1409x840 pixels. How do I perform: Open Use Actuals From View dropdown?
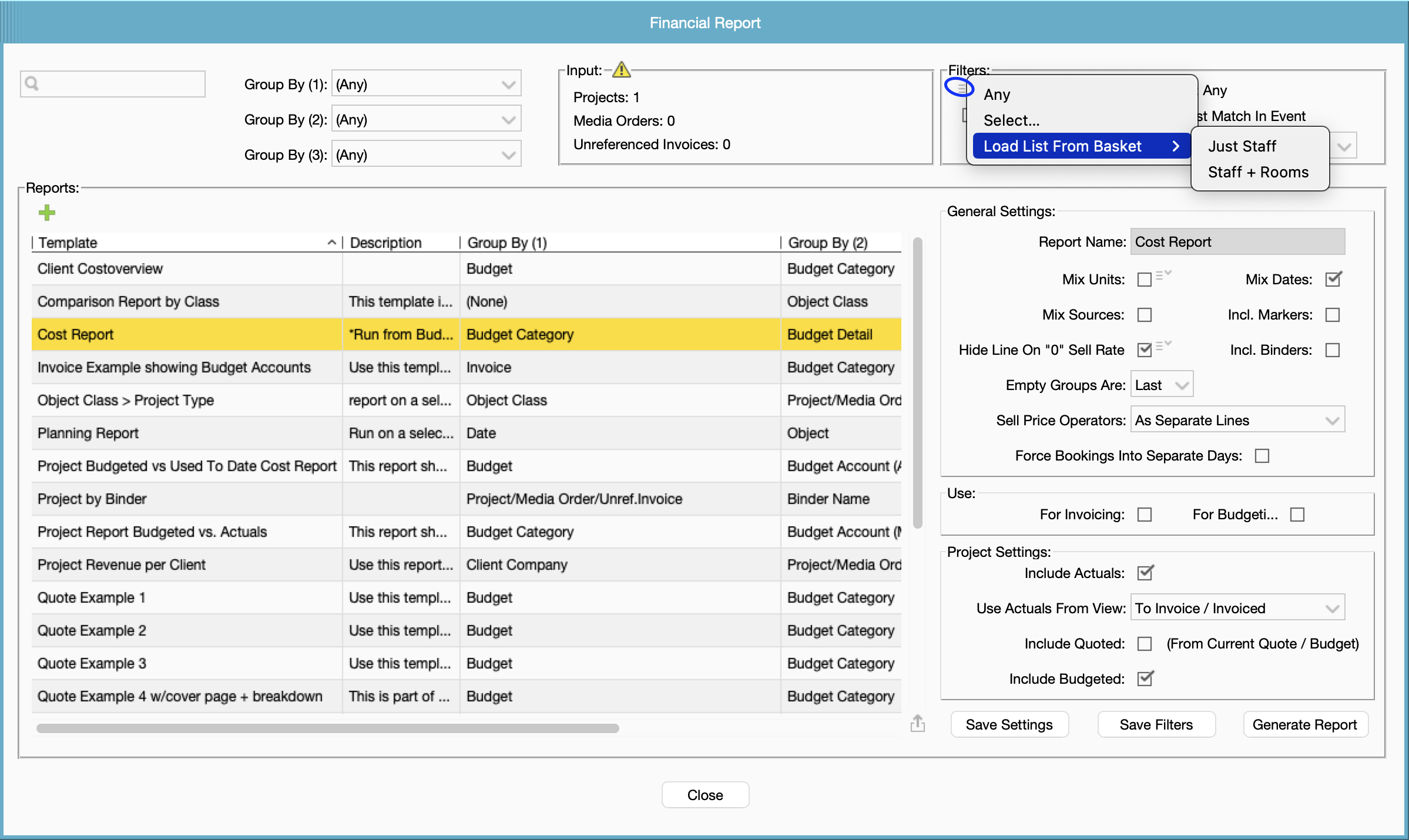(x=1237, y=609)
